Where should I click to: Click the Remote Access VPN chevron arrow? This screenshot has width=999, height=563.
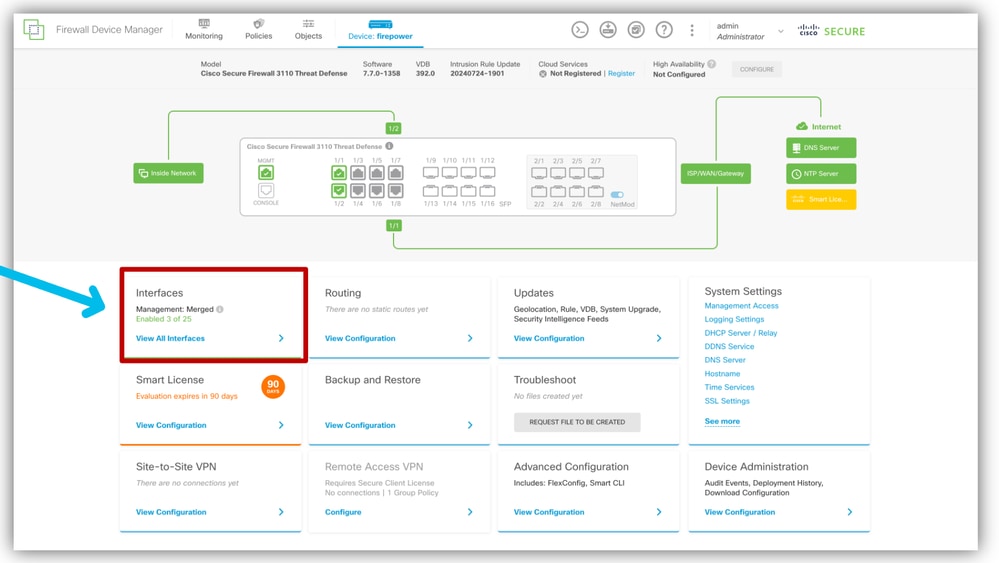470,512
